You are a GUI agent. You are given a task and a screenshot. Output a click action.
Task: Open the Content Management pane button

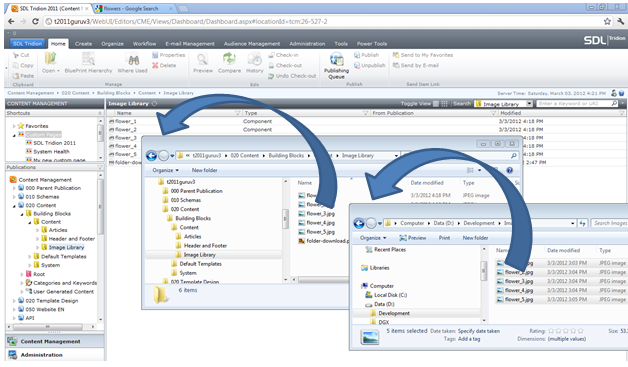(x=55, y=341)
